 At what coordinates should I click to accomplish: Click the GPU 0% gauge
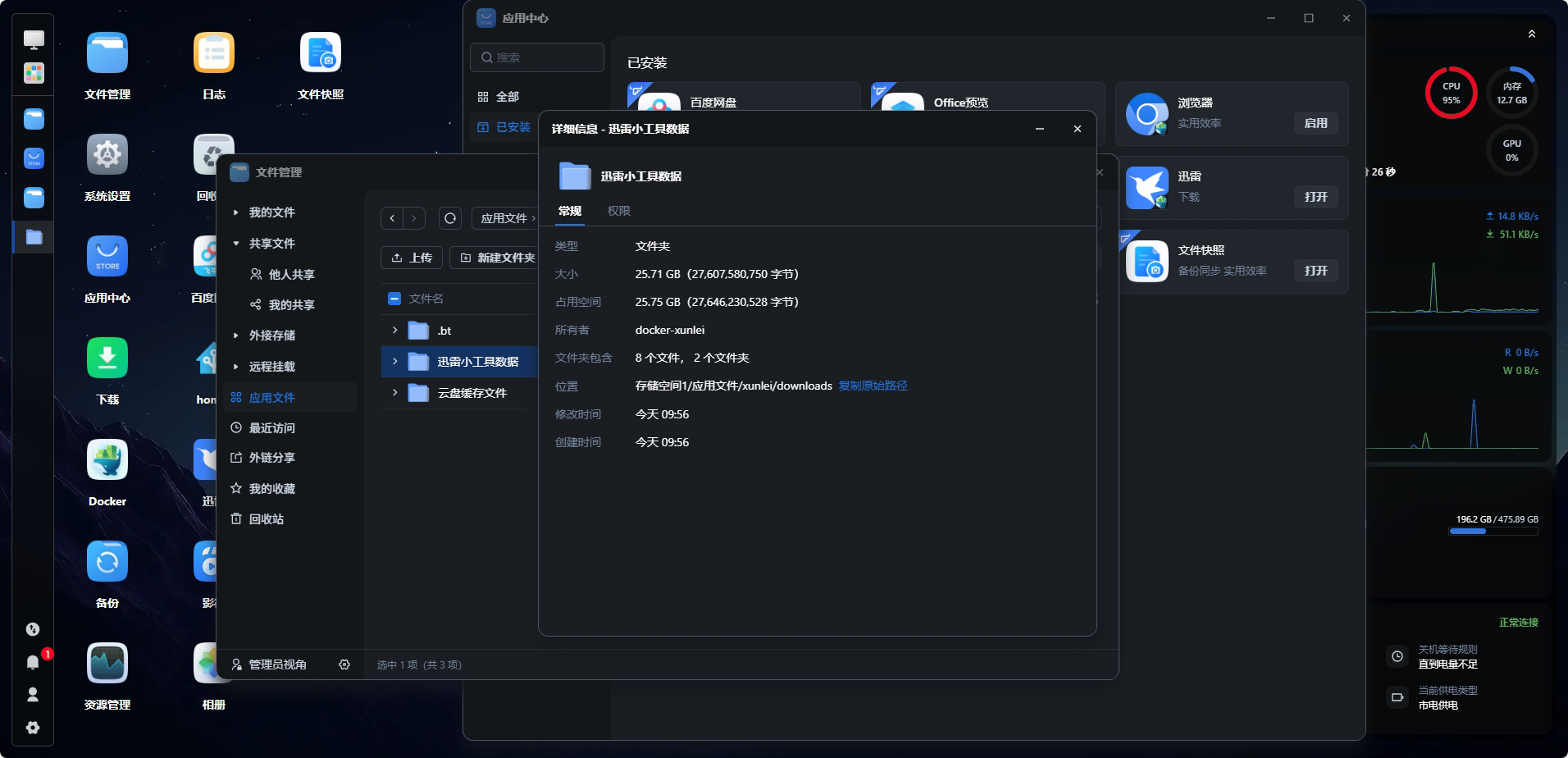(x=1511, y=150)
